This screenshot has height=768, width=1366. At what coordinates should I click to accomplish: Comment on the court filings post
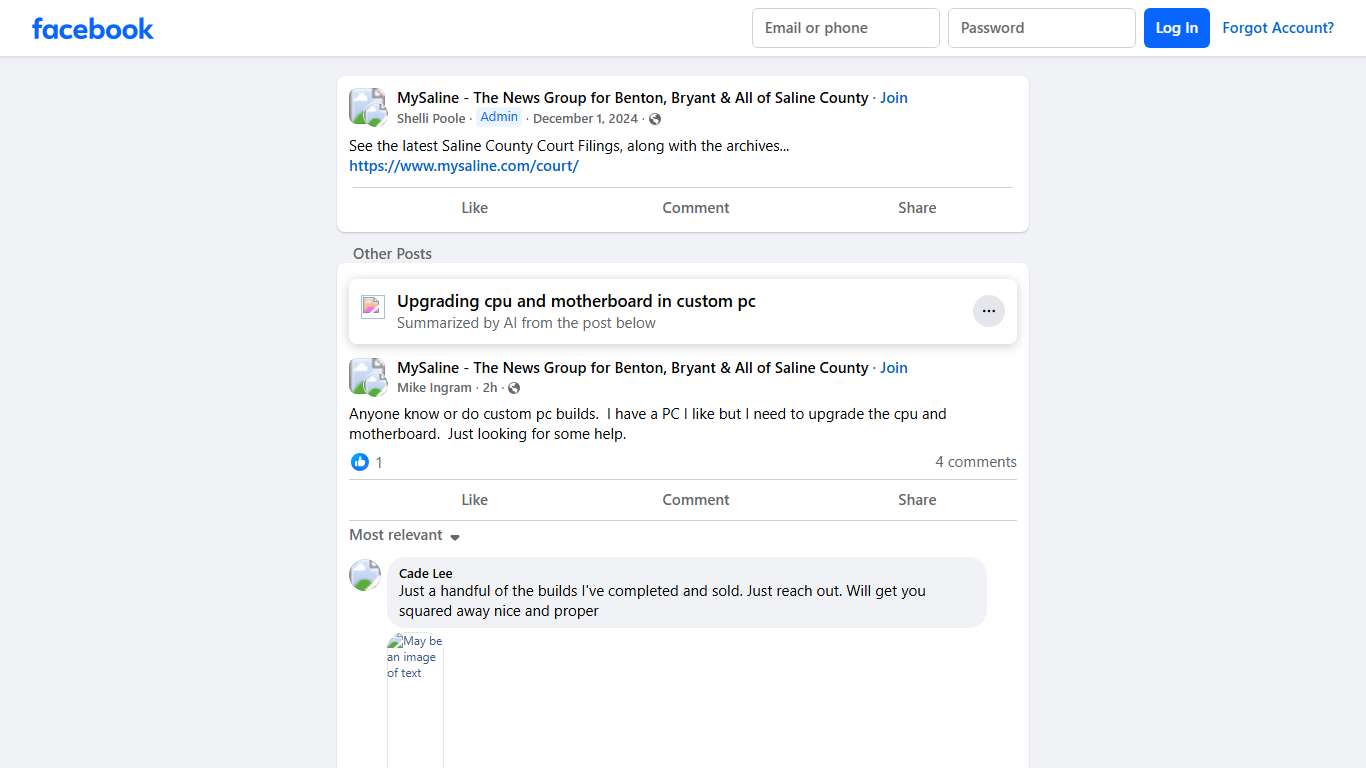point(695,208)
